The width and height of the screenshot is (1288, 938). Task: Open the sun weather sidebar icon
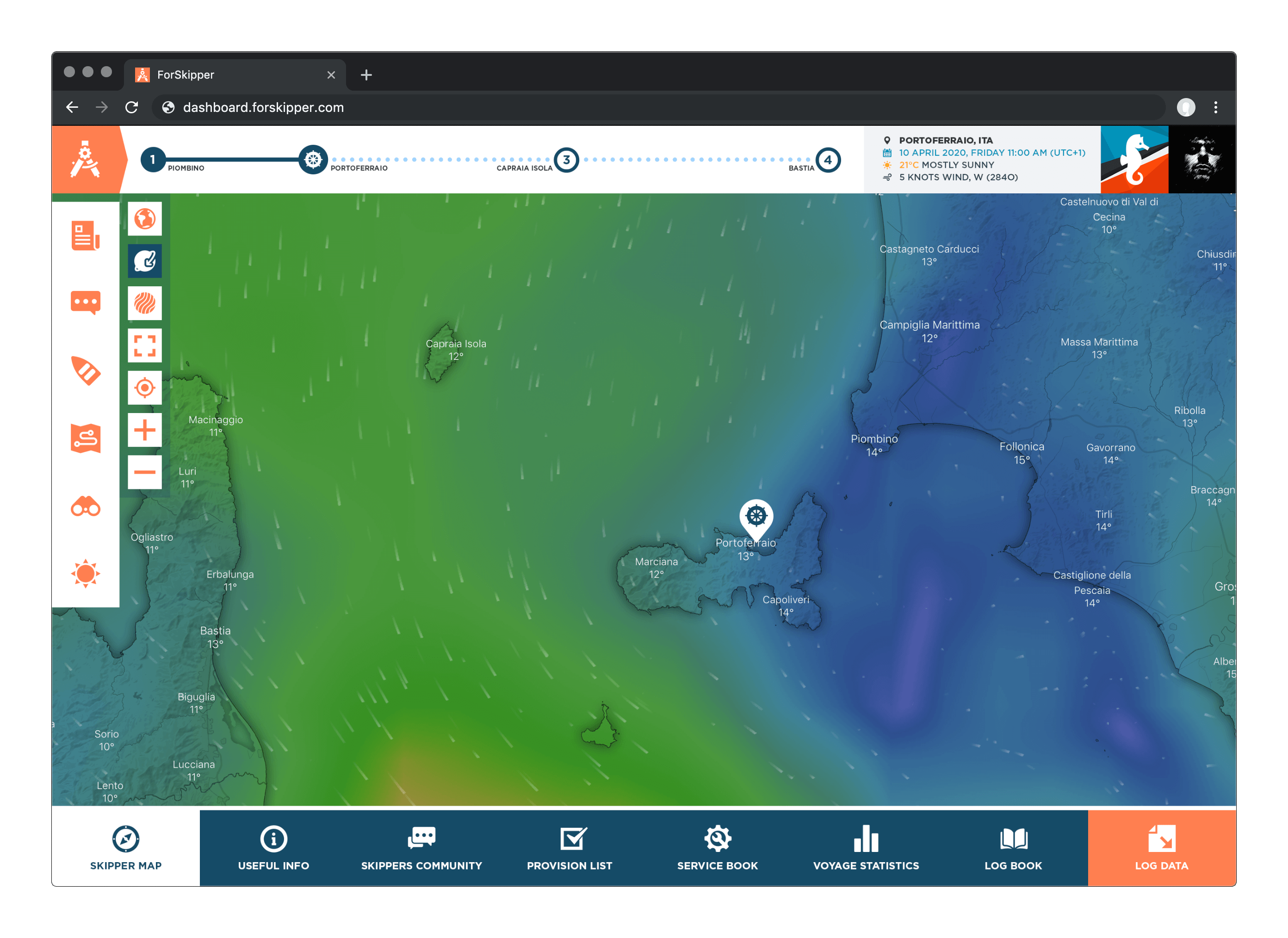(85, 573)
